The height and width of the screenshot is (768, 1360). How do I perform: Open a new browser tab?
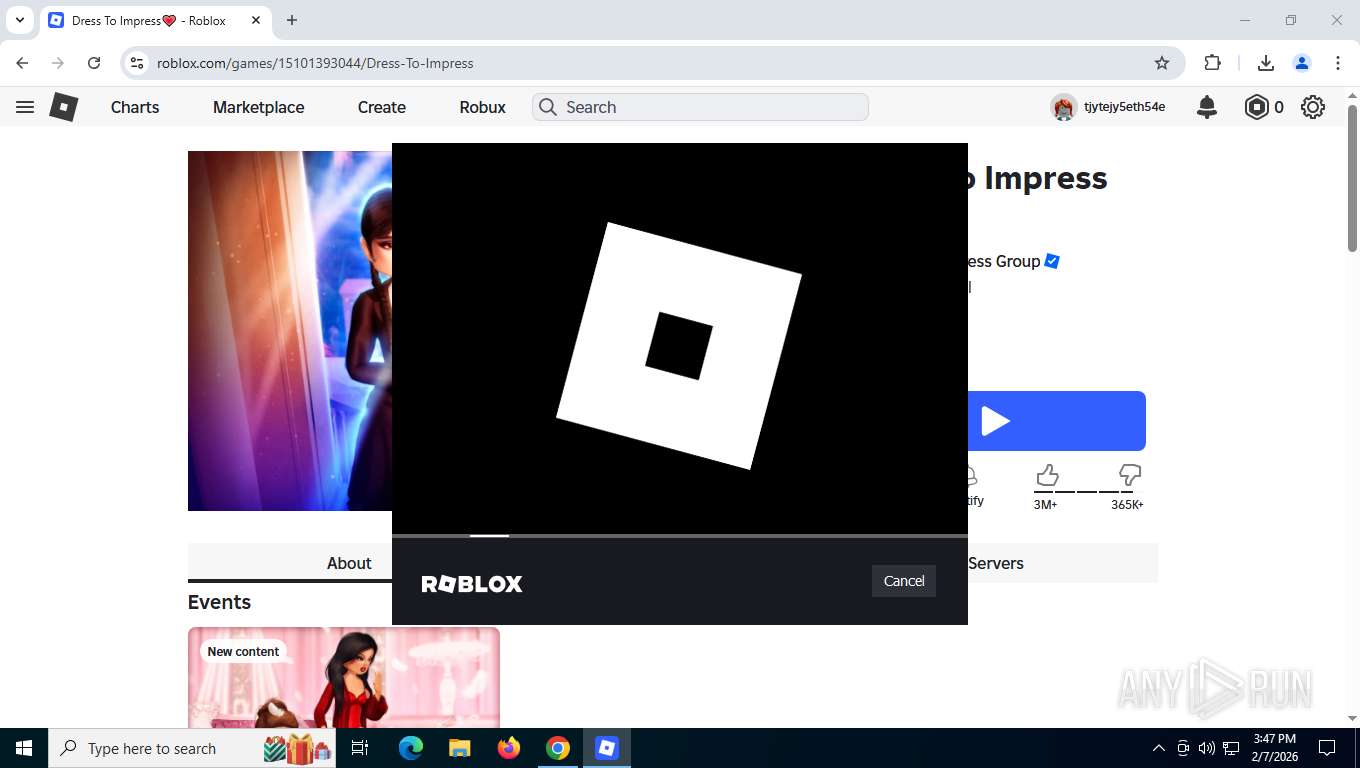pos(292,20)
